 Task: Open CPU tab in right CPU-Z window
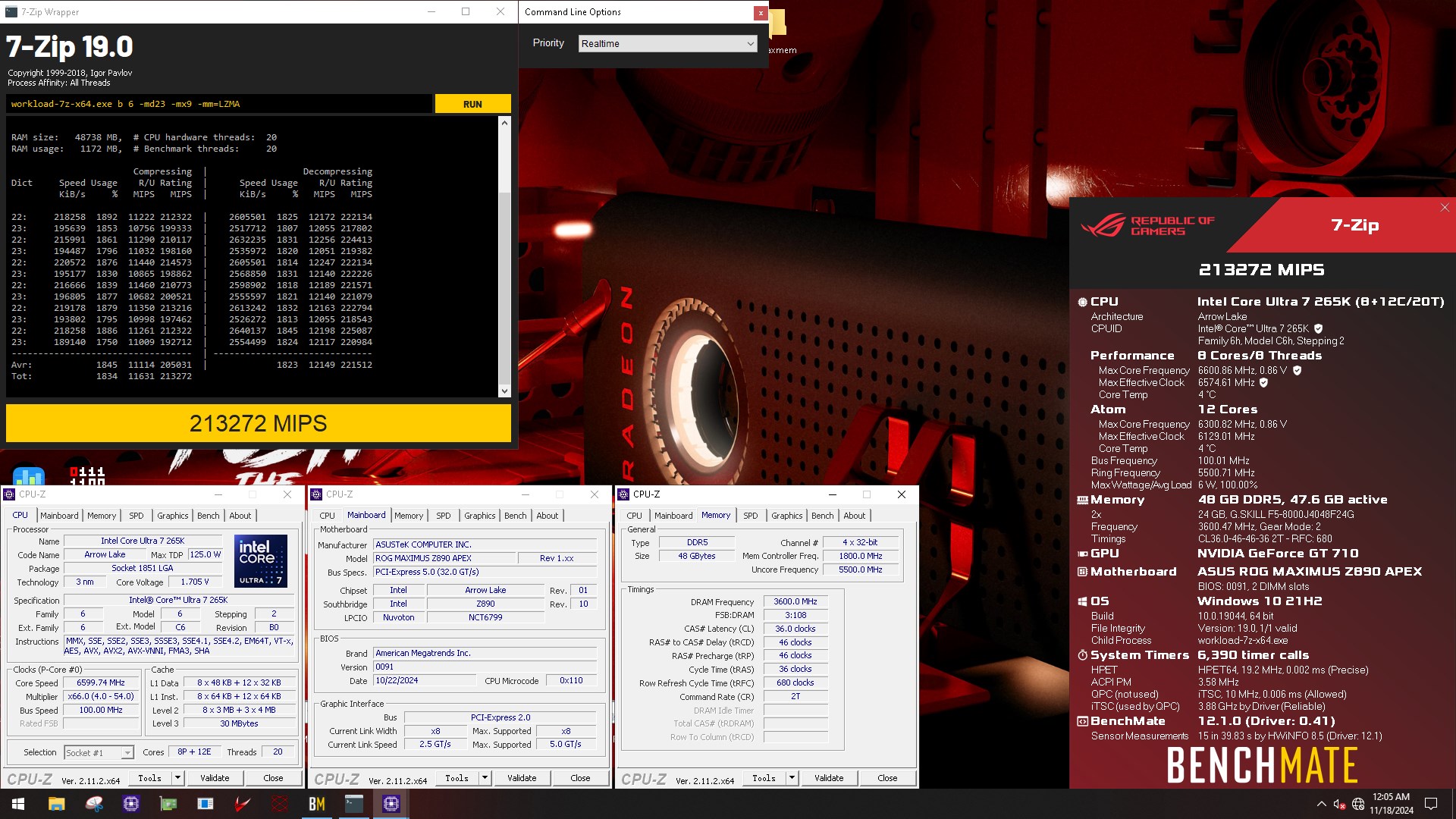click(634, 516)
